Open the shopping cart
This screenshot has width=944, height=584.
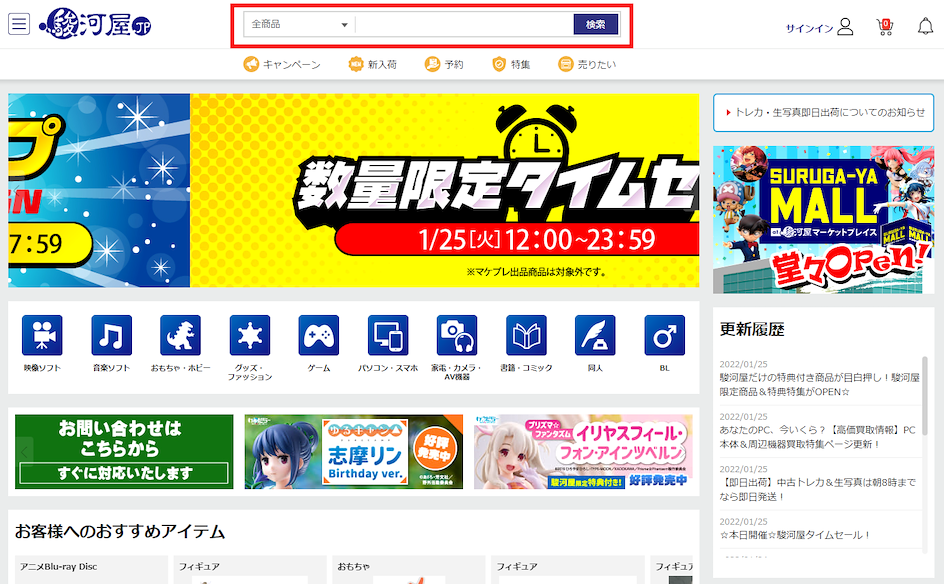(884, 26)
